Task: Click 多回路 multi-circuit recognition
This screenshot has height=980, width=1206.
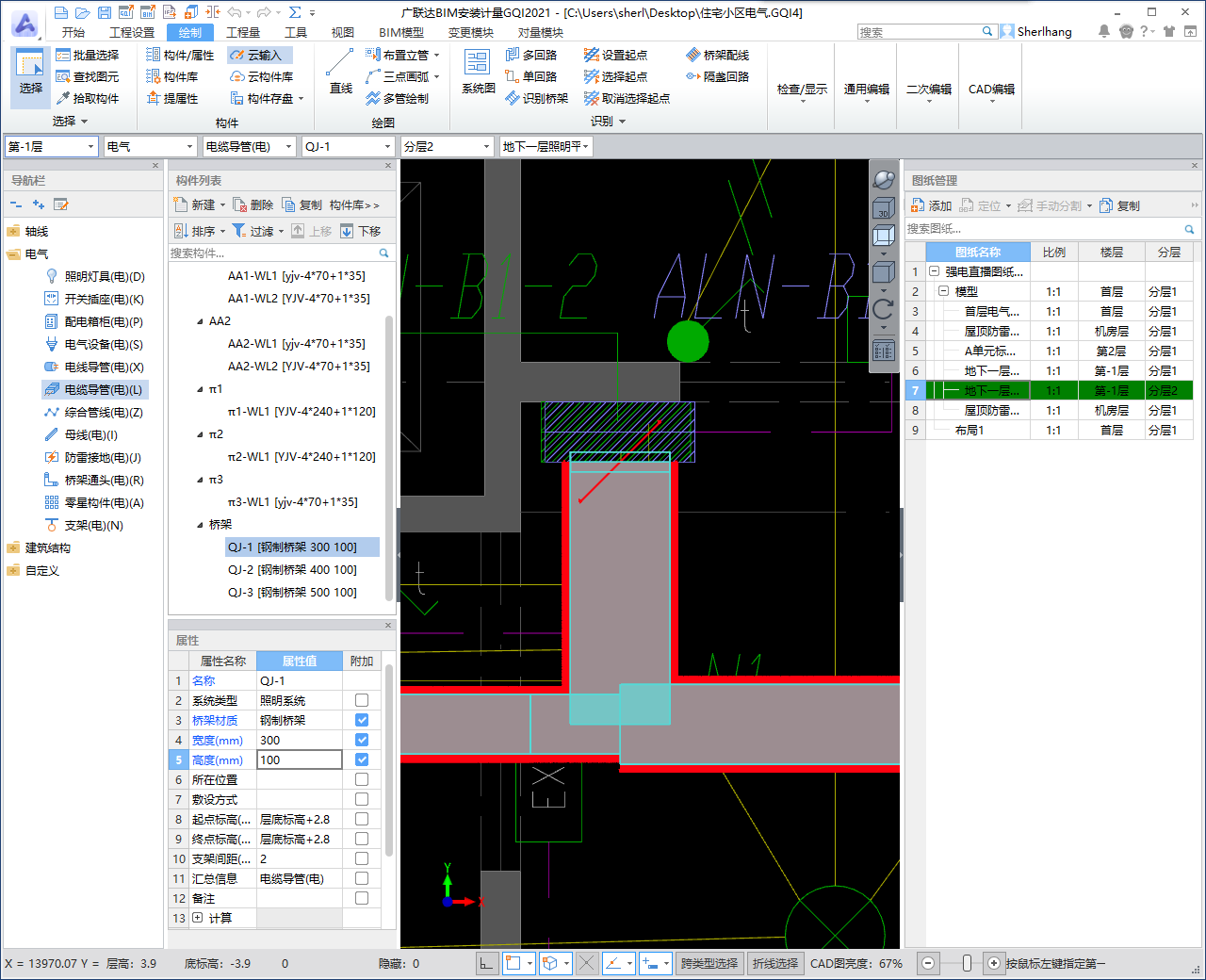Action: 530,55
